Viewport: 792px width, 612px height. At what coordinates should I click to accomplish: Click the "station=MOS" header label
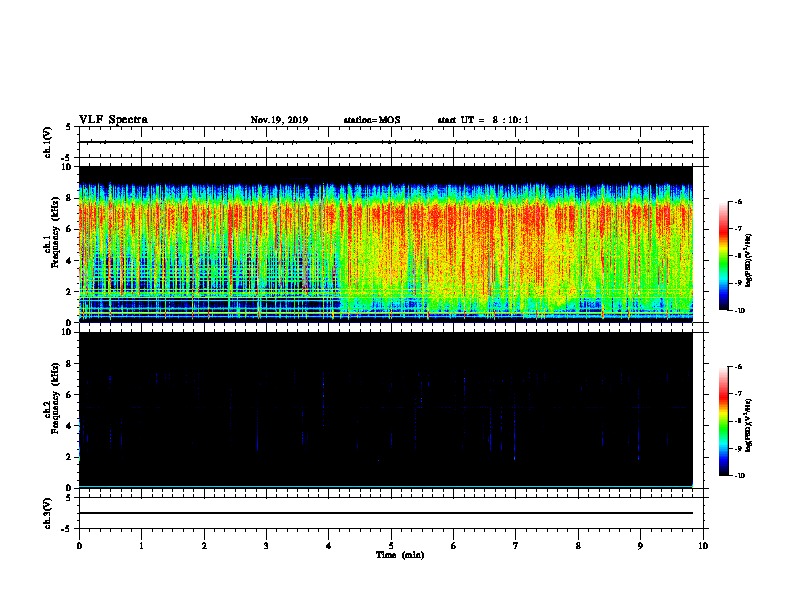tap(372, 120)
